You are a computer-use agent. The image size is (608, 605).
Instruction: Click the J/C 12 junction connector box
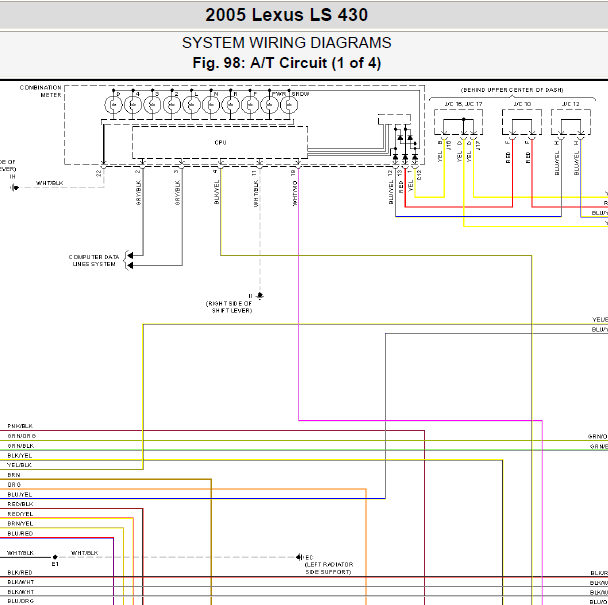[571, 122]
